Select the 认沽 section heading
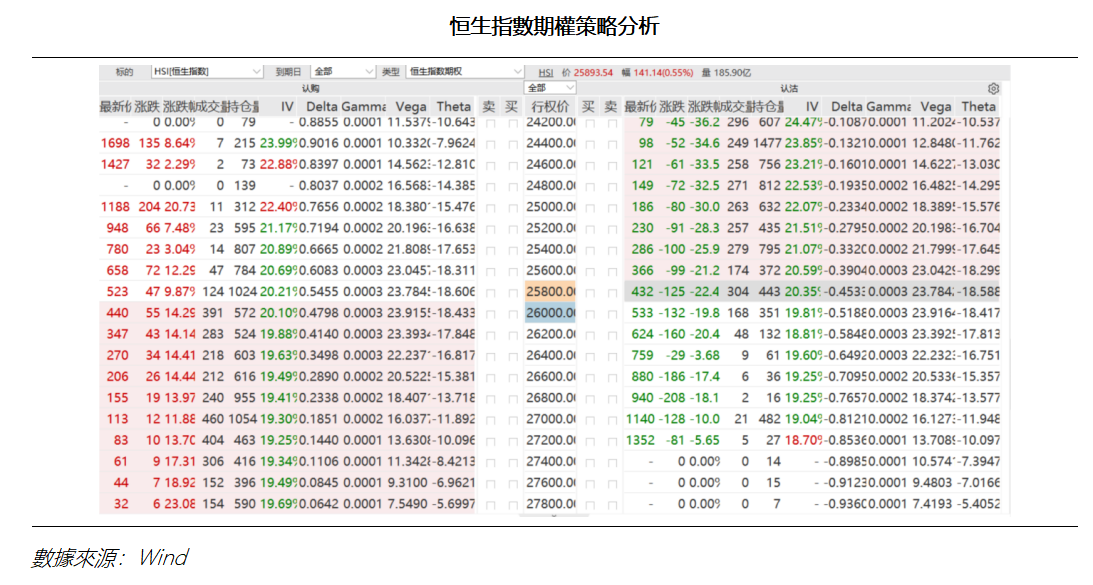The width and height of the screenshot is (1093, 585). 788,89
